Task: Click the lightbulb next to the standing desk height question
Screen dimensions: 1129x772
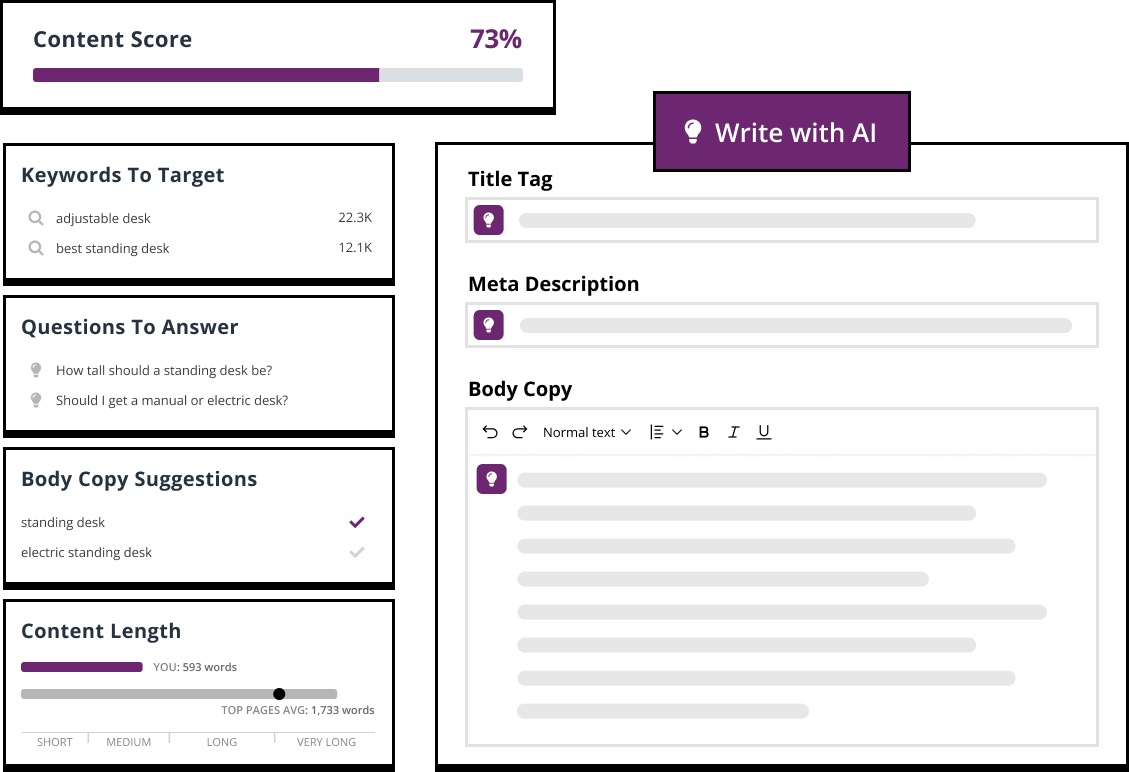Action: pos(36,370)
